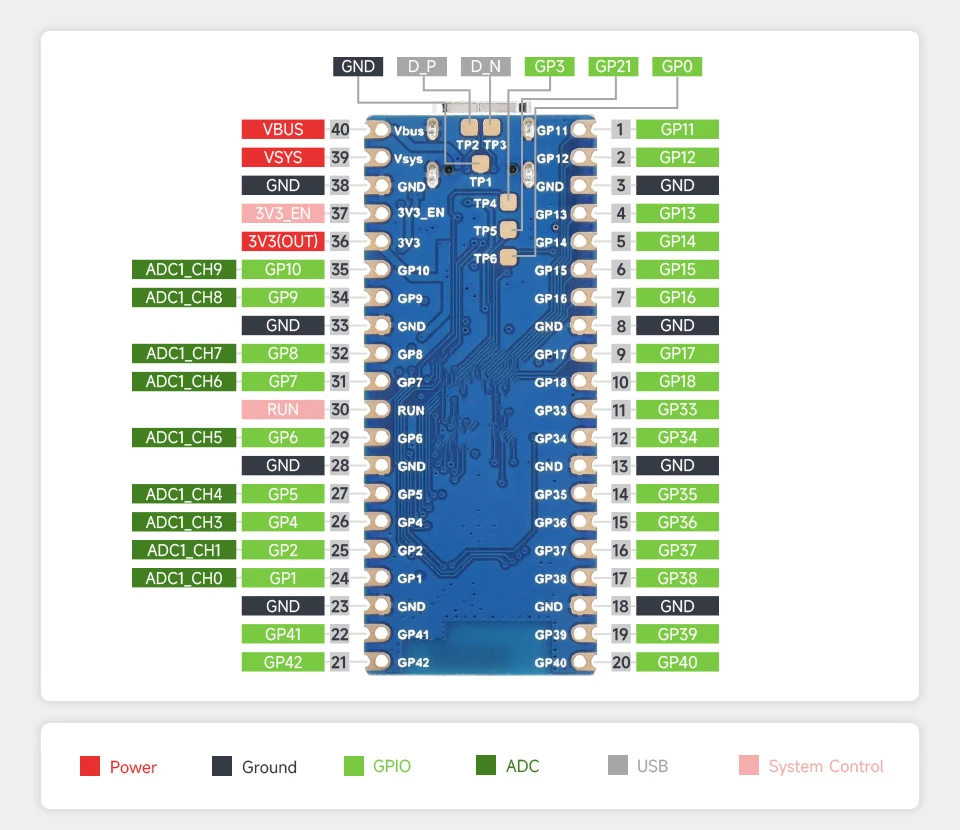The image size is (960, 830).
Task: Click the pink System Control legend swatch
Action: pyautogui.click(x=749, y=765)
